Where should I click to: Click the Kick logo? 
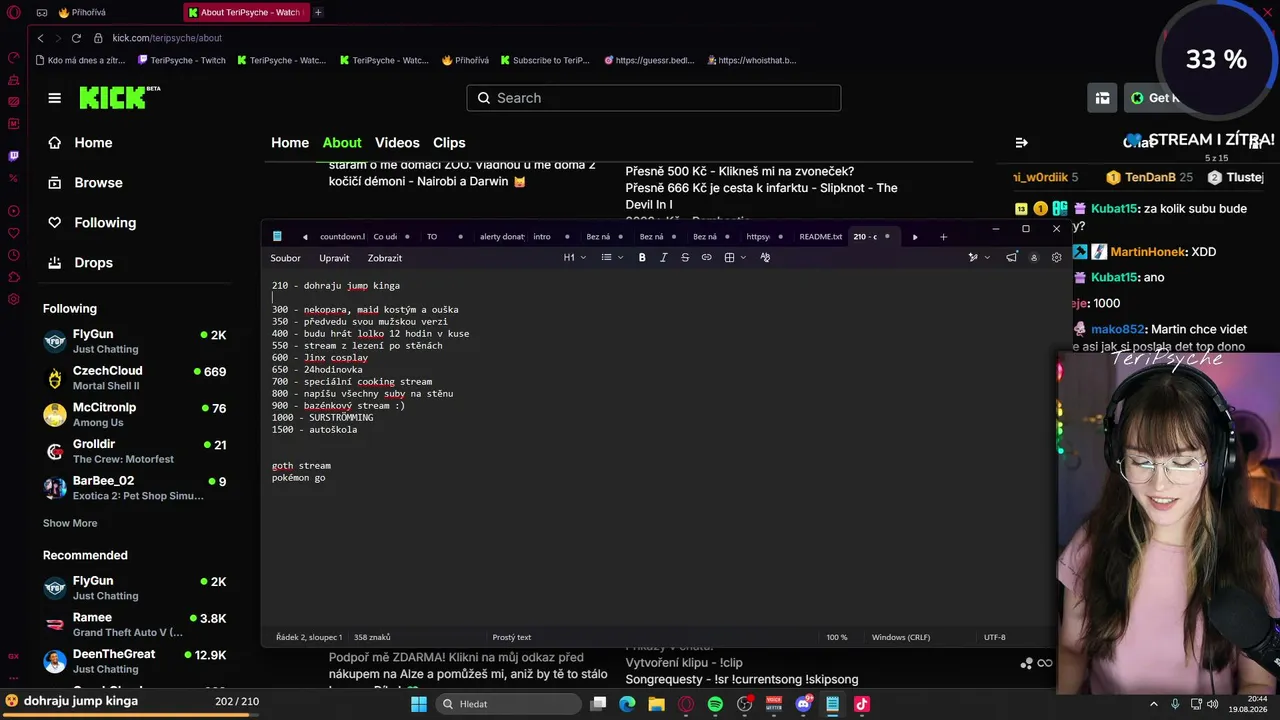pos(119,97)
